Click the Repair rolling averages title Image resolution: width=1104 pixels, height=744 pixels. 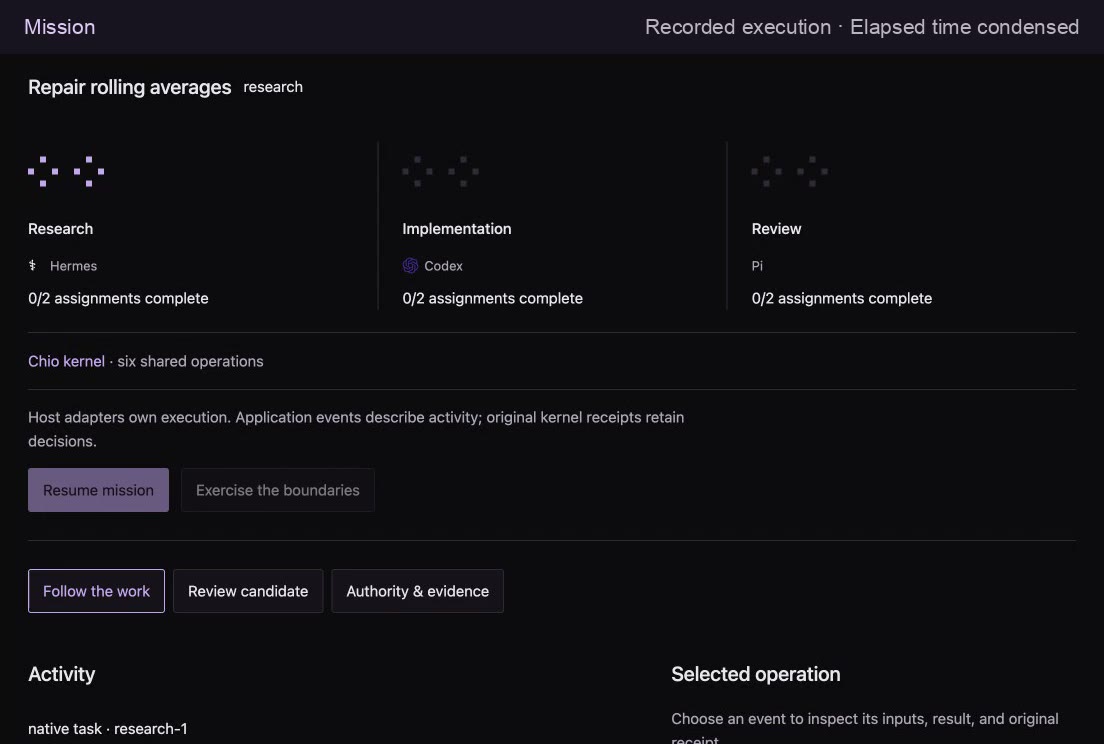pos(130,87)
